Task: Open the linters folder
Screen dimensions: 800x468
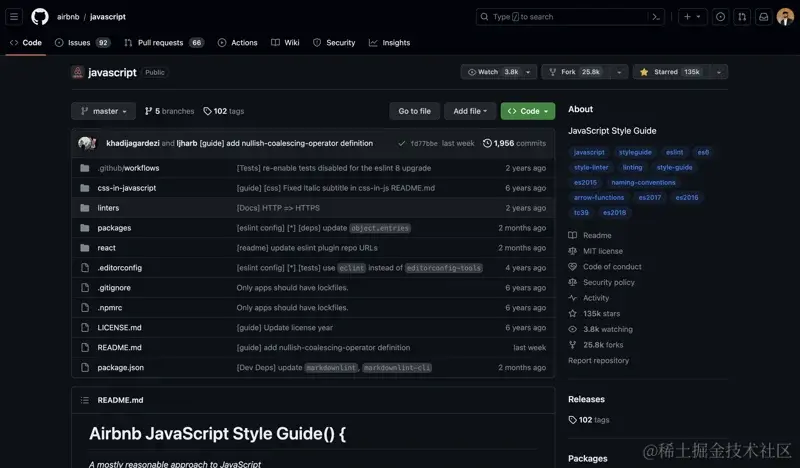Action: 108,208
